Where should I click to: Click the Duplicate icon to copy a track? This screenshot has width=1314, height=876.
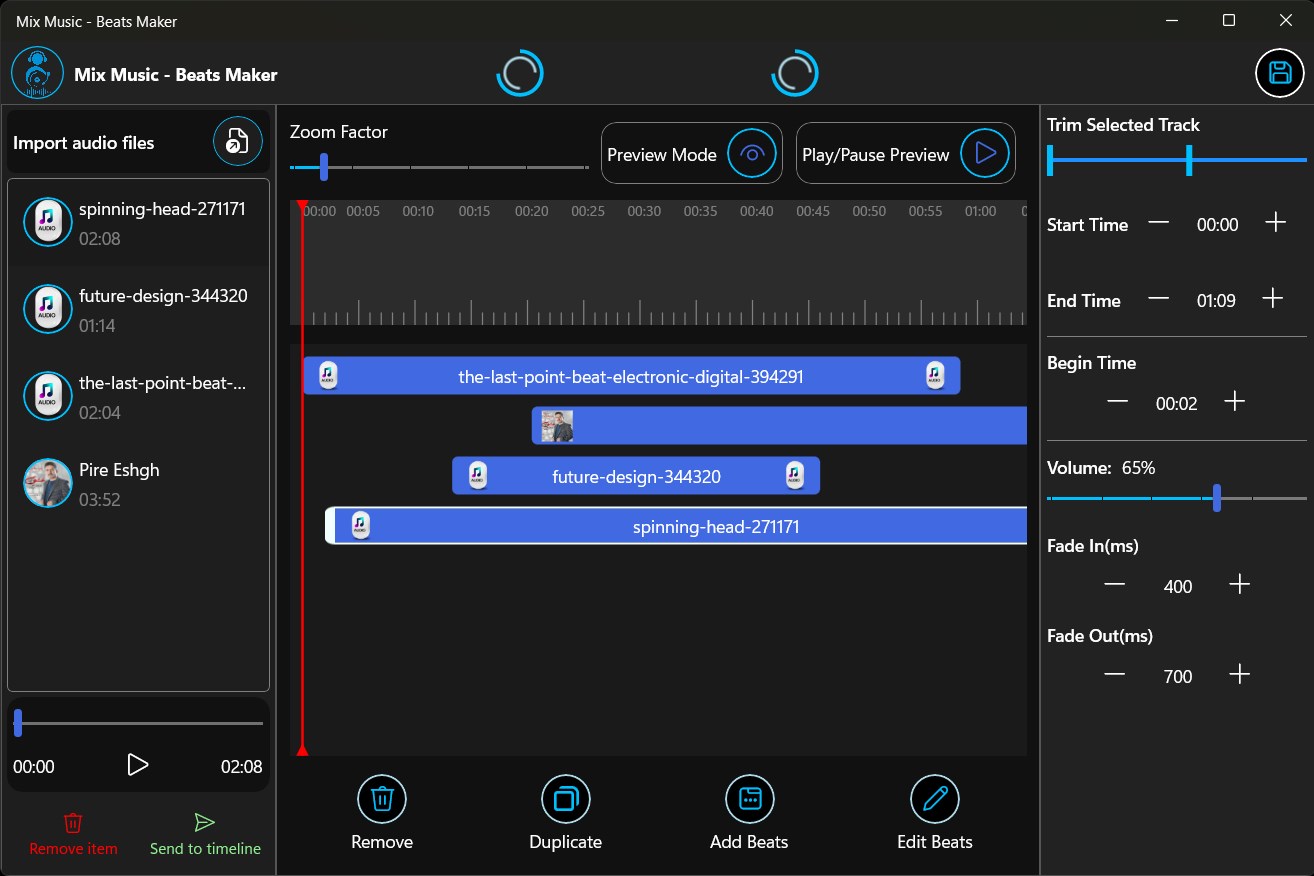coord(565,799)
